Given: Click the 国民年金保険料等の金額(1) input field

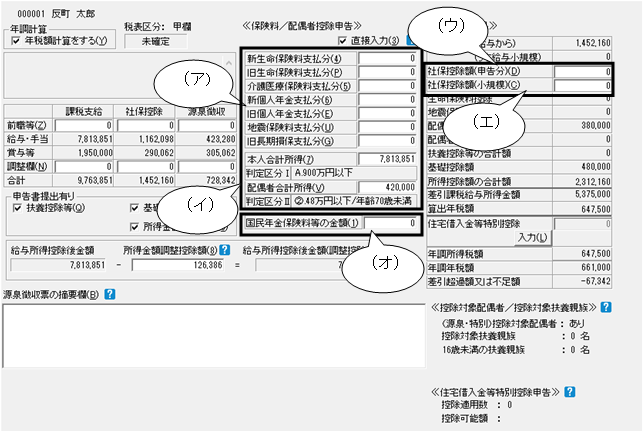Looking at the screenshot, I should pos(390,223).
